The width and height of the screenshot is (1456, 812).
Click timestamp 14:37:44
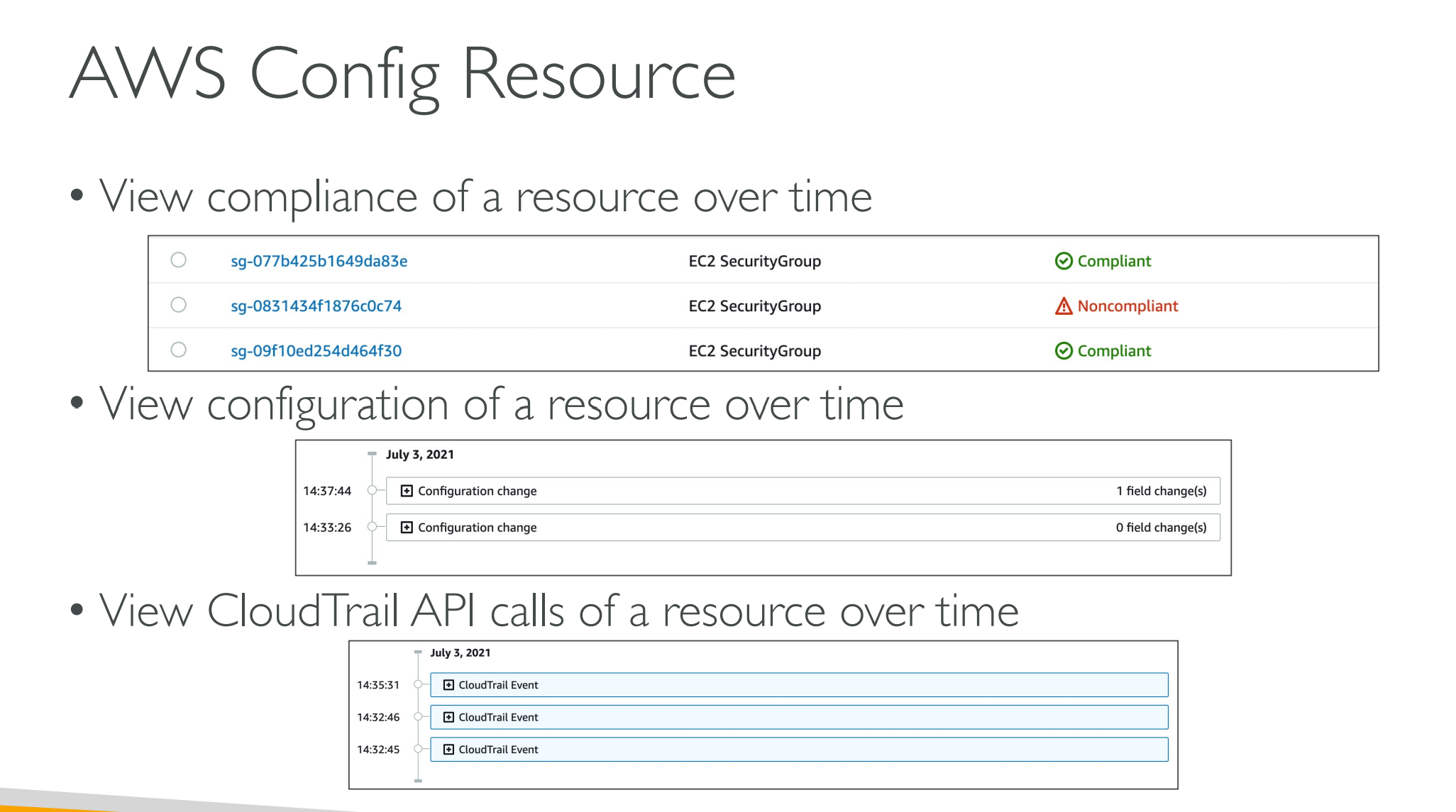point(327,491)
